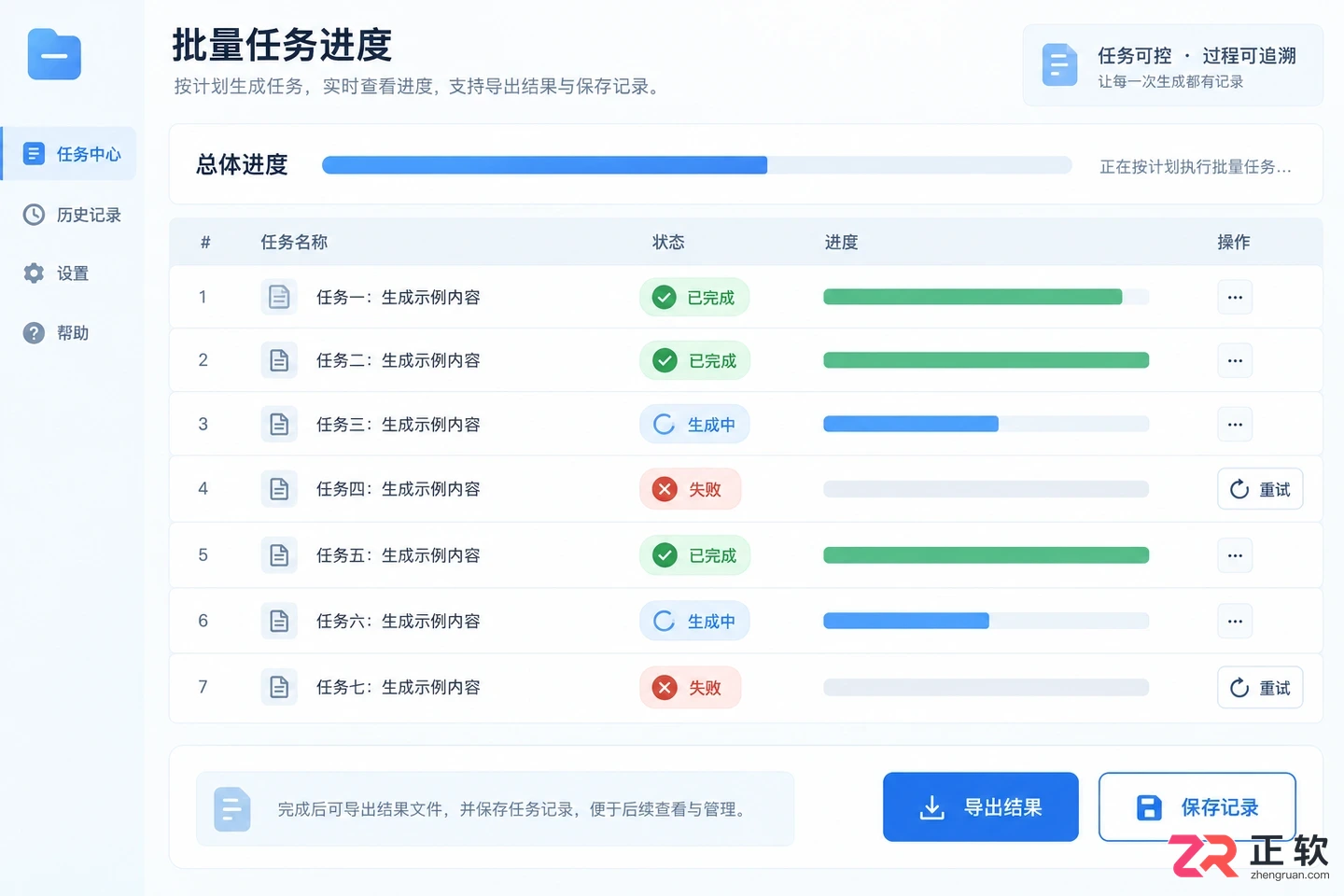The height and width of the screenshot is (896, 1344).
Task: Click the 生成中 status badge of 任务三
Action: point(694,425)
